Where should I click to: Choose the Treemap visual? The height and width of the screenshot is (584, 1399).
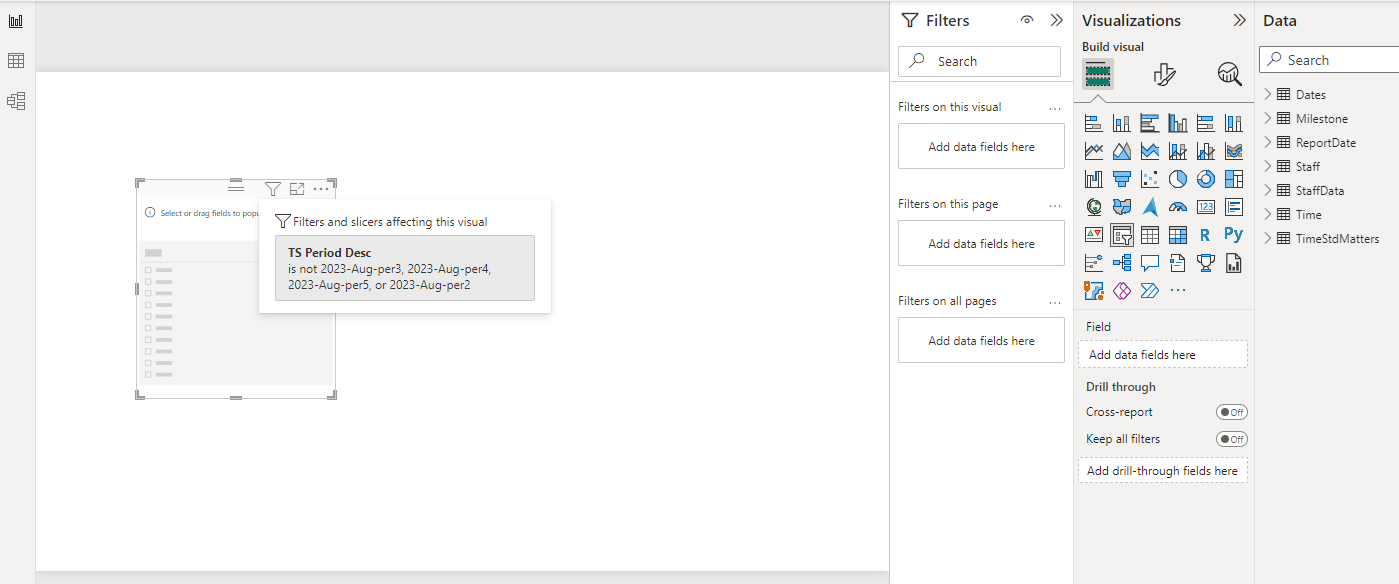tap(1234, 179)
